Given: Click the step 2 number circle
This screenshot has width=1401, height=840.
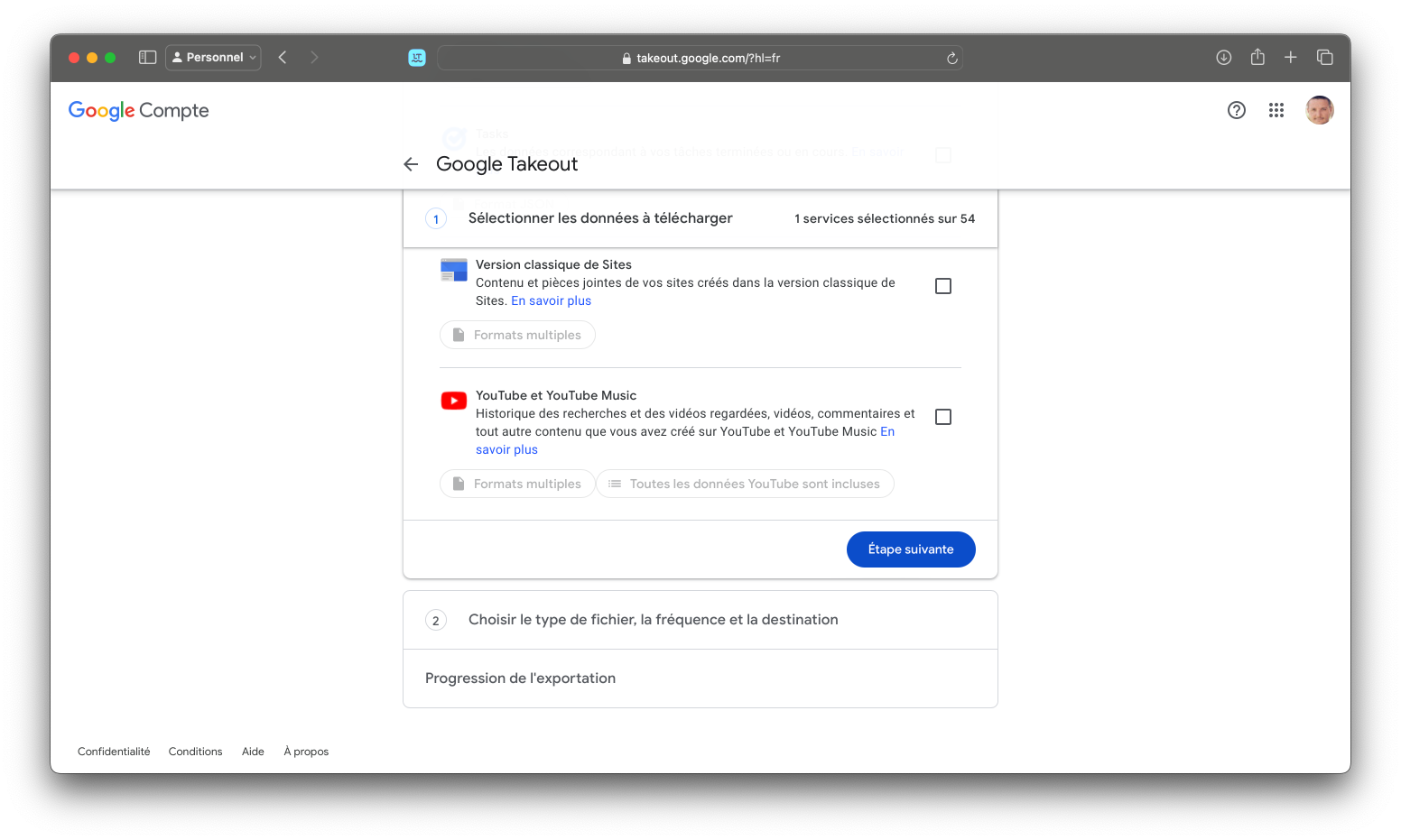Looking at the screenshot, I should (x=436, y=621).
